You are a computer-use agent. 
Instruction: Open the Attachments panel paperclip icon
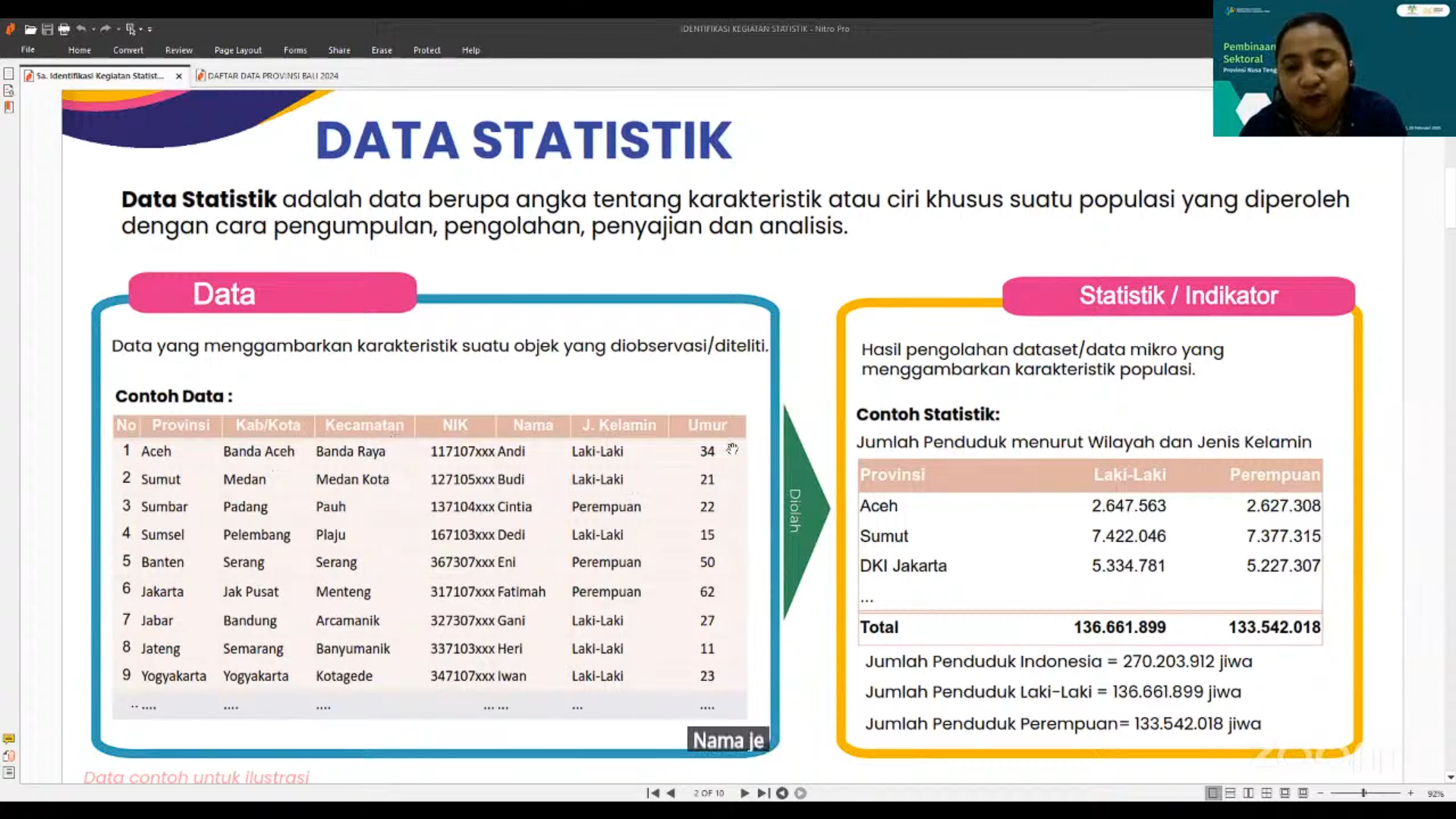9,756
